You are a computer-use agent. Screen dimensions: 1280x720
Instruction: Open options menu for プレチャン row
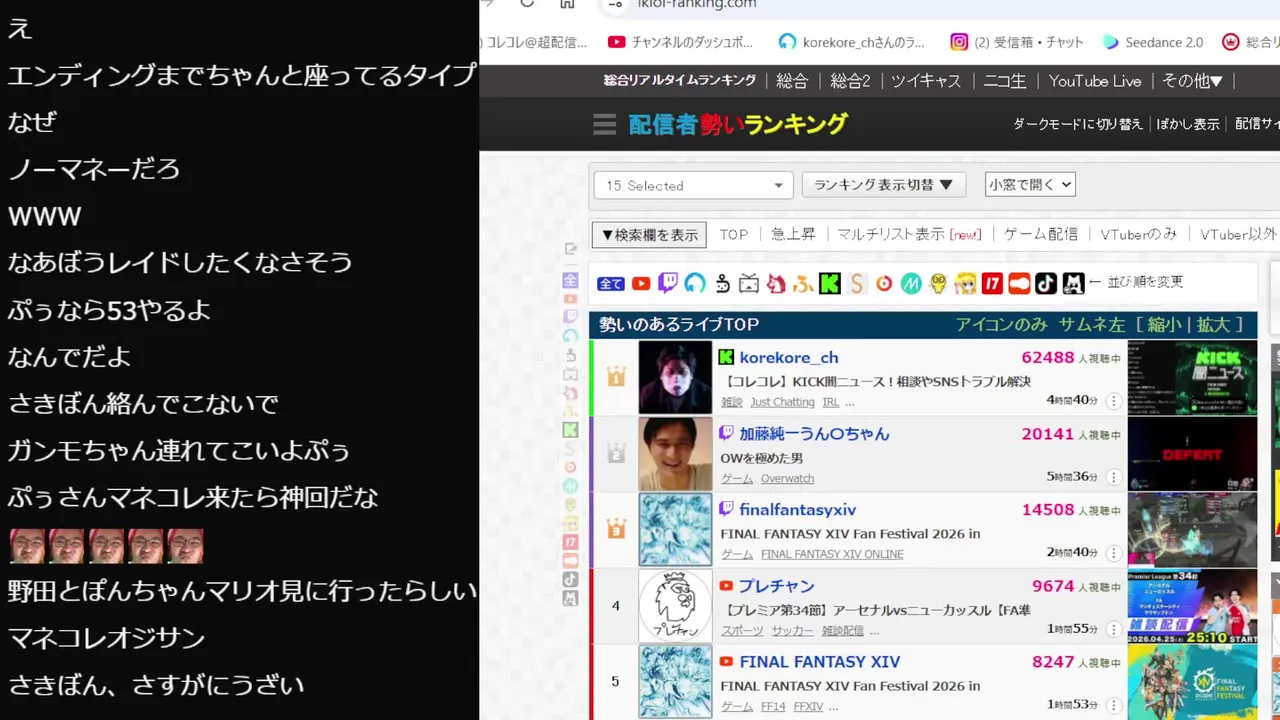pos(1113,629)
